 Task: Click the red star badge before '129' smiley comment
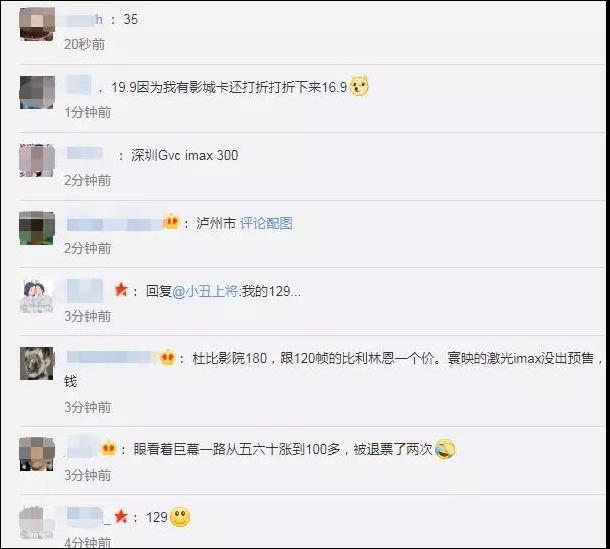(121, 516)
